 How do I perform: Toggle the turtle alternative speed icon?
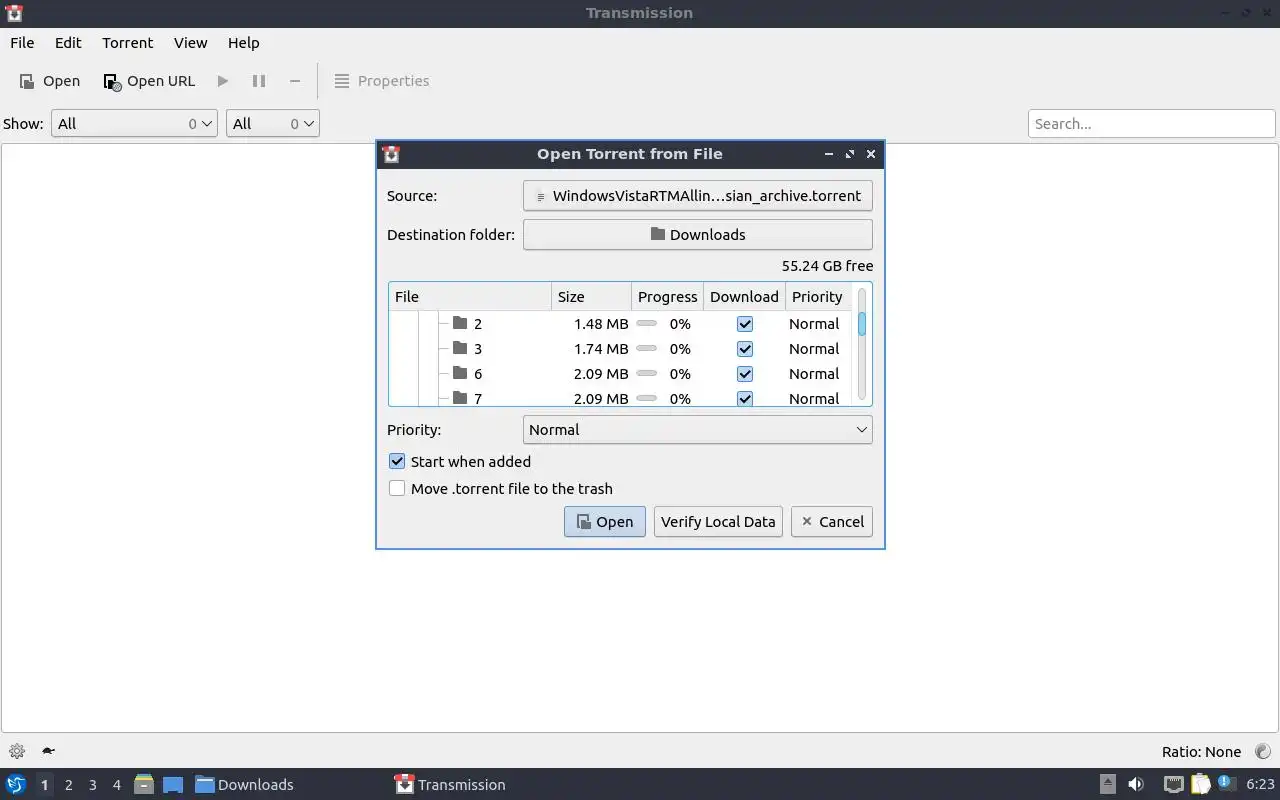[x=47, y=751]
